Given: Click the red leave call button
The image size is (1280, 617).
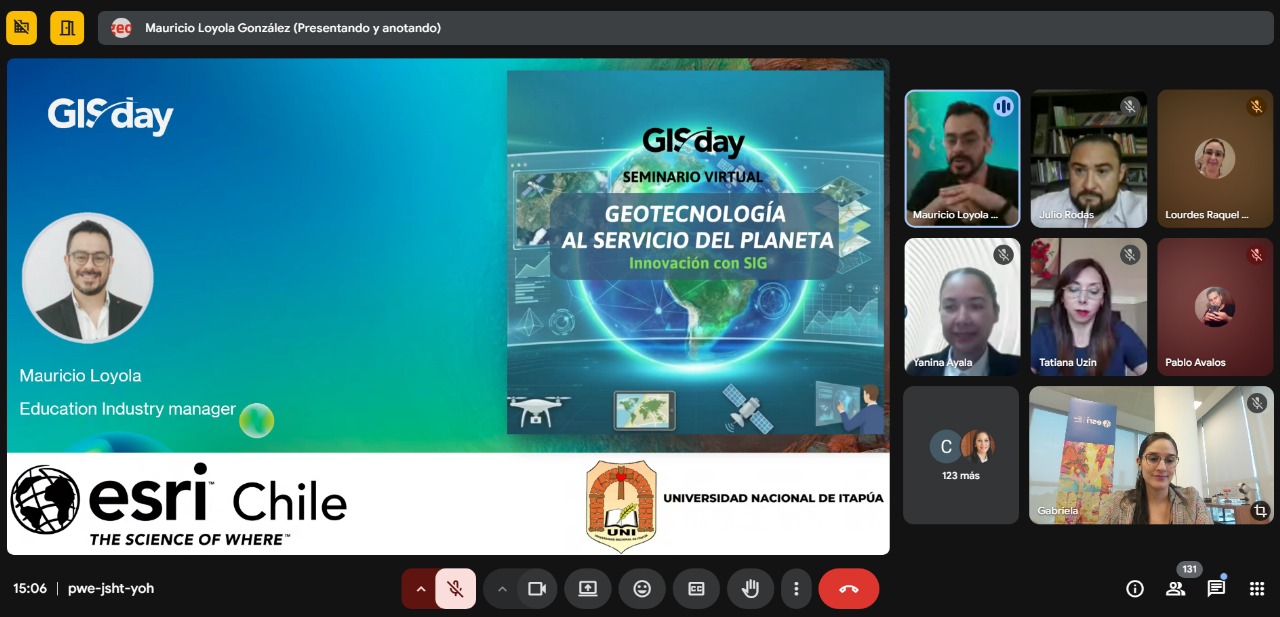Looking at the screenshot, I should [848, 589].
